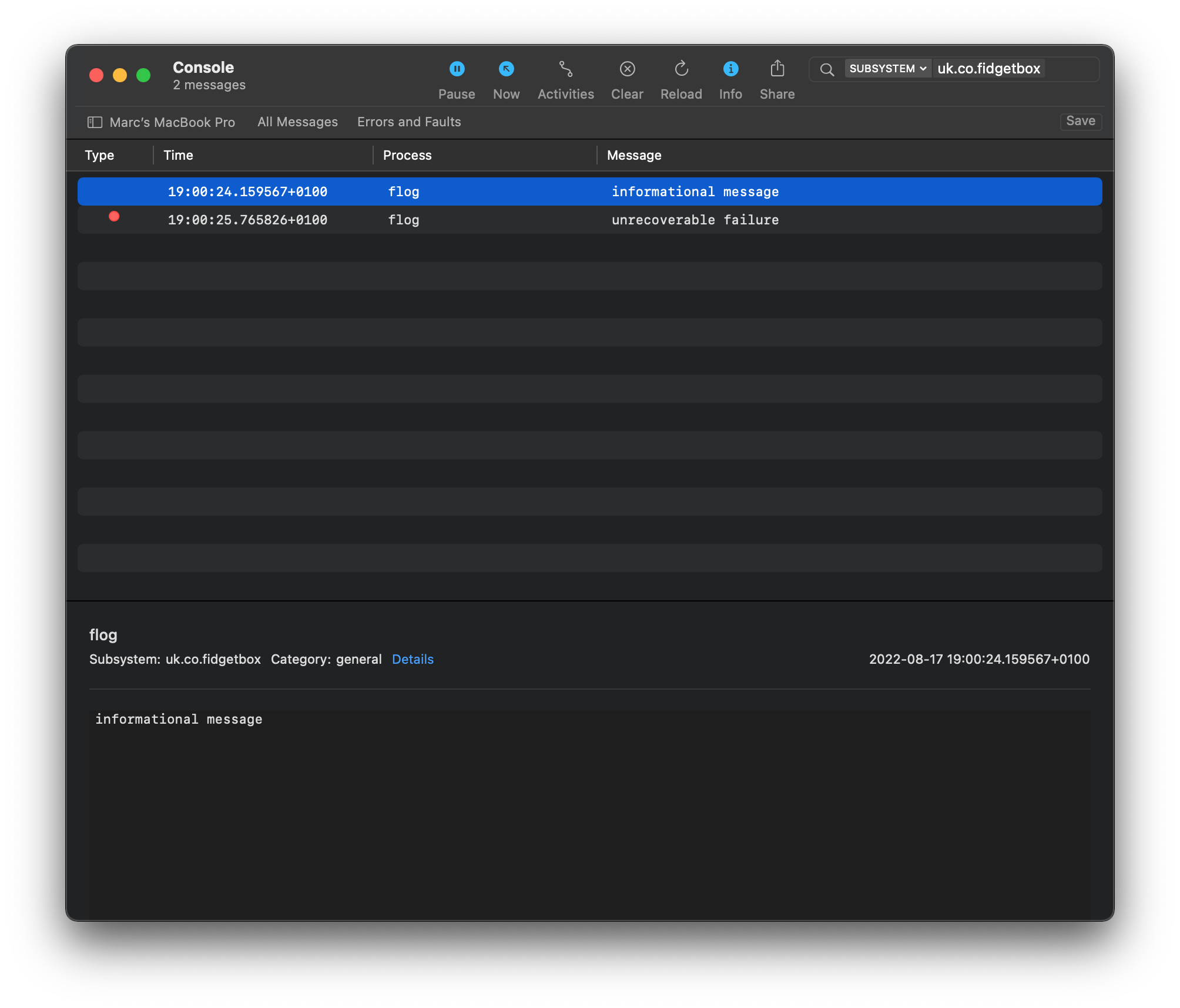Click the red fault indicator dot
Image resolution: width=1180 pixels, height=1008 pixels.
click(114, 217)
